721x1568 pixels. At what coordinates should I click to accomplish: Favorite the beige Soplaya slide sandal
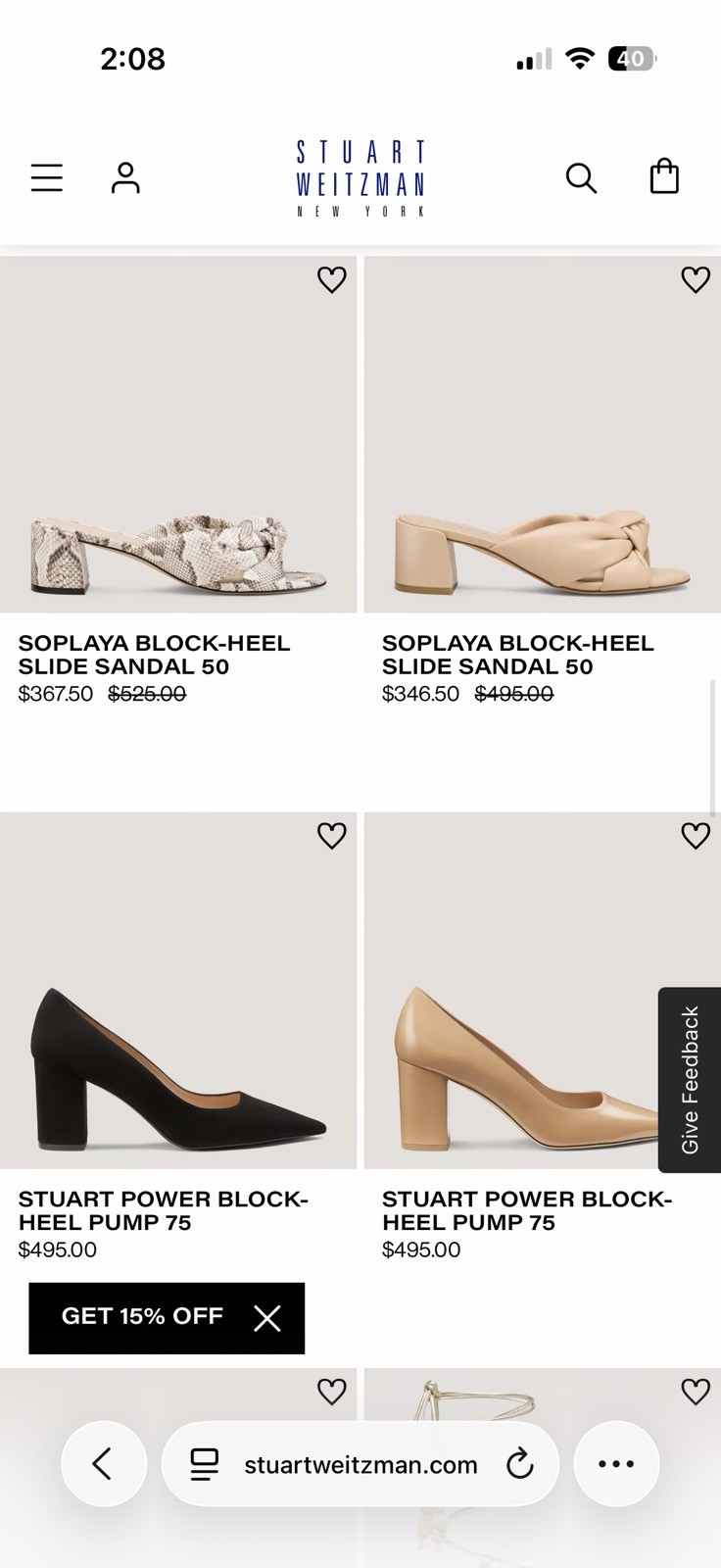(696, 280)
